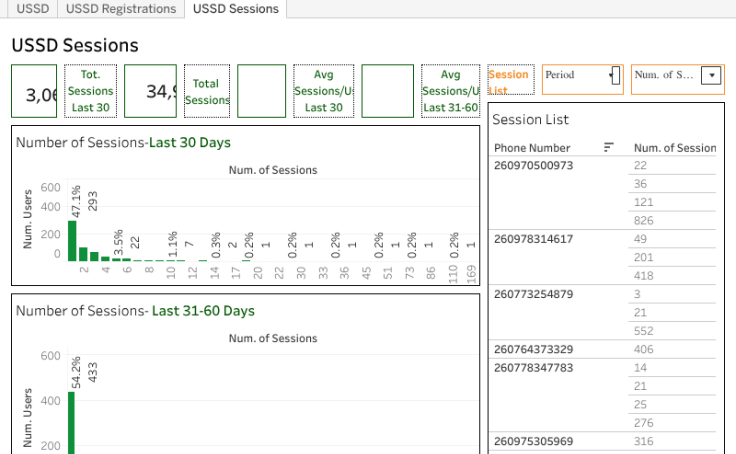Screen dimensions: 736x454
Task: Click the Num. of Session column header
Action: click(x=674, y=148)
